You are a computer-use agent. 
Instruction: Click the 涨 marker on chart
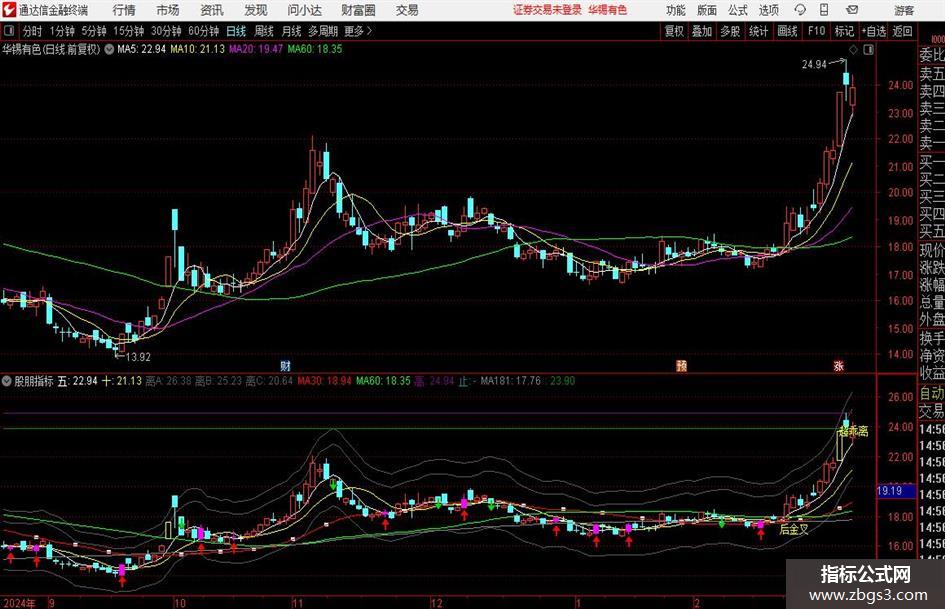coord(838,365)
